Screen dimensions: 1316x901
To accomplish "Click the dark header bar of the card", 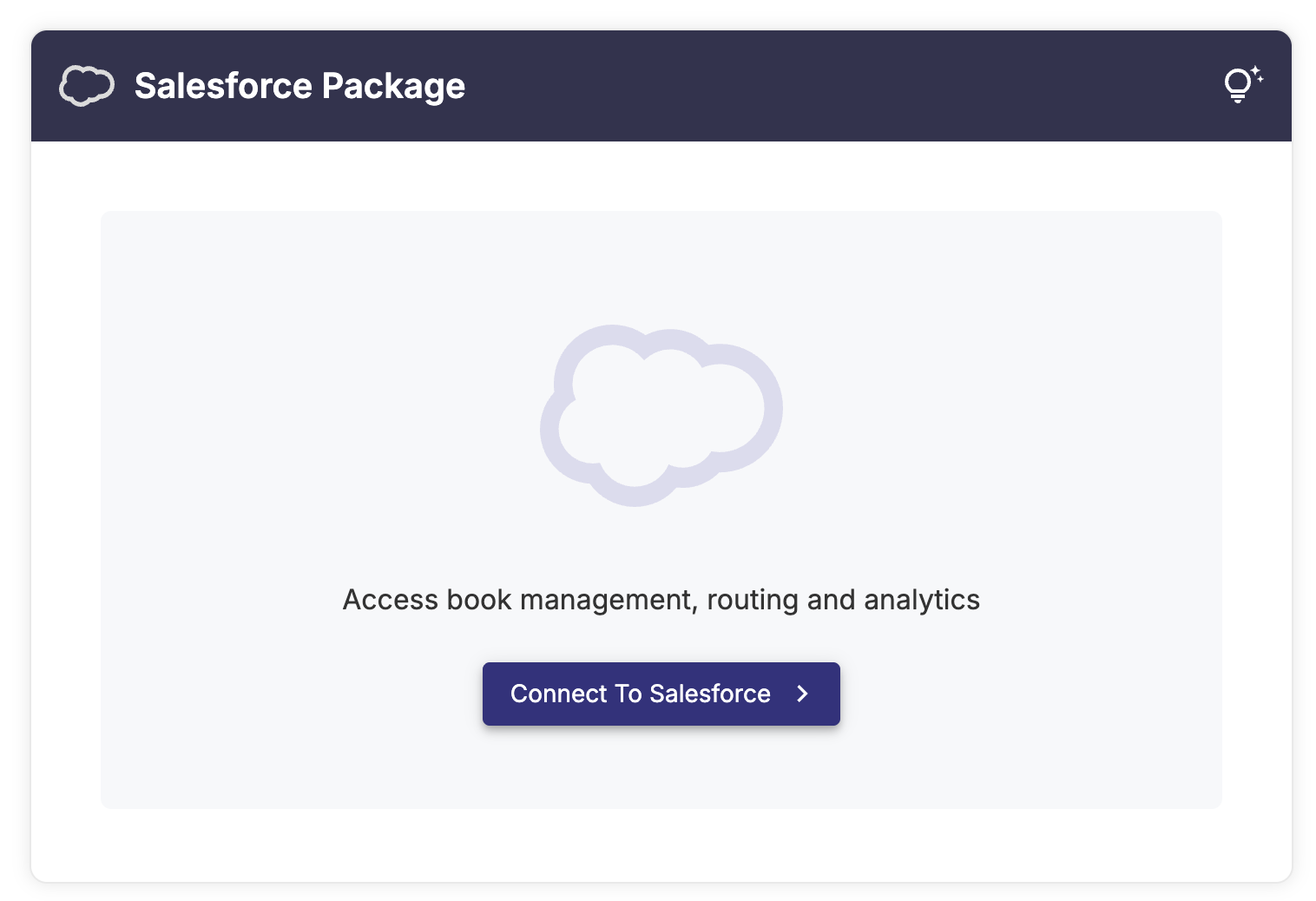I will tap(781, 86).
